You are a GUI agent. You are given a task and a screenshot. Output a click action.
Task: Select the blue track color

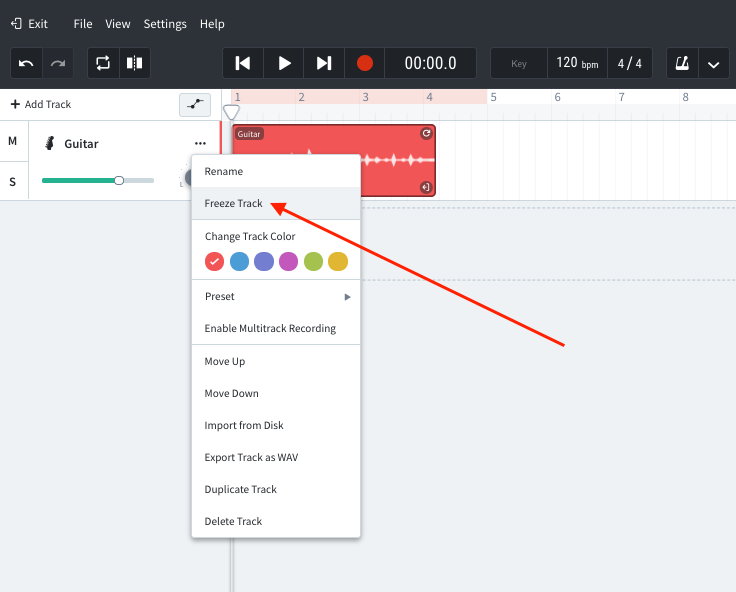(239, 261)
